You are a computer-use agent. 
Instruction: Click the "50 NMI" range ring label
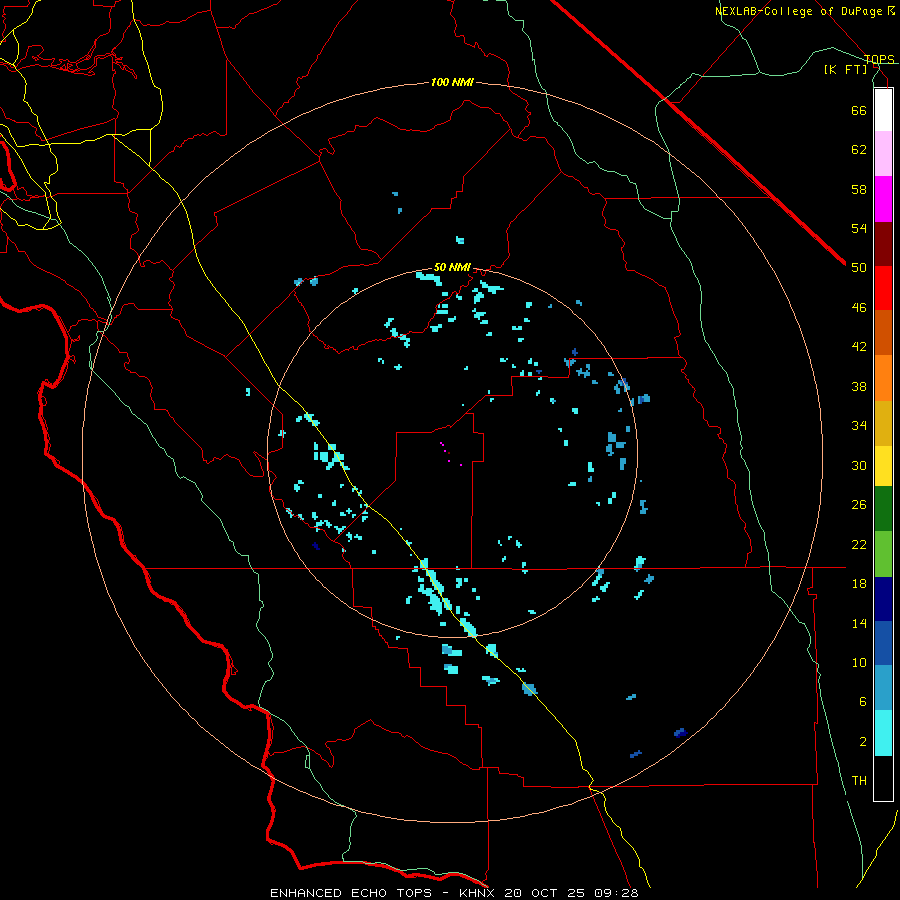coord(452,267)
